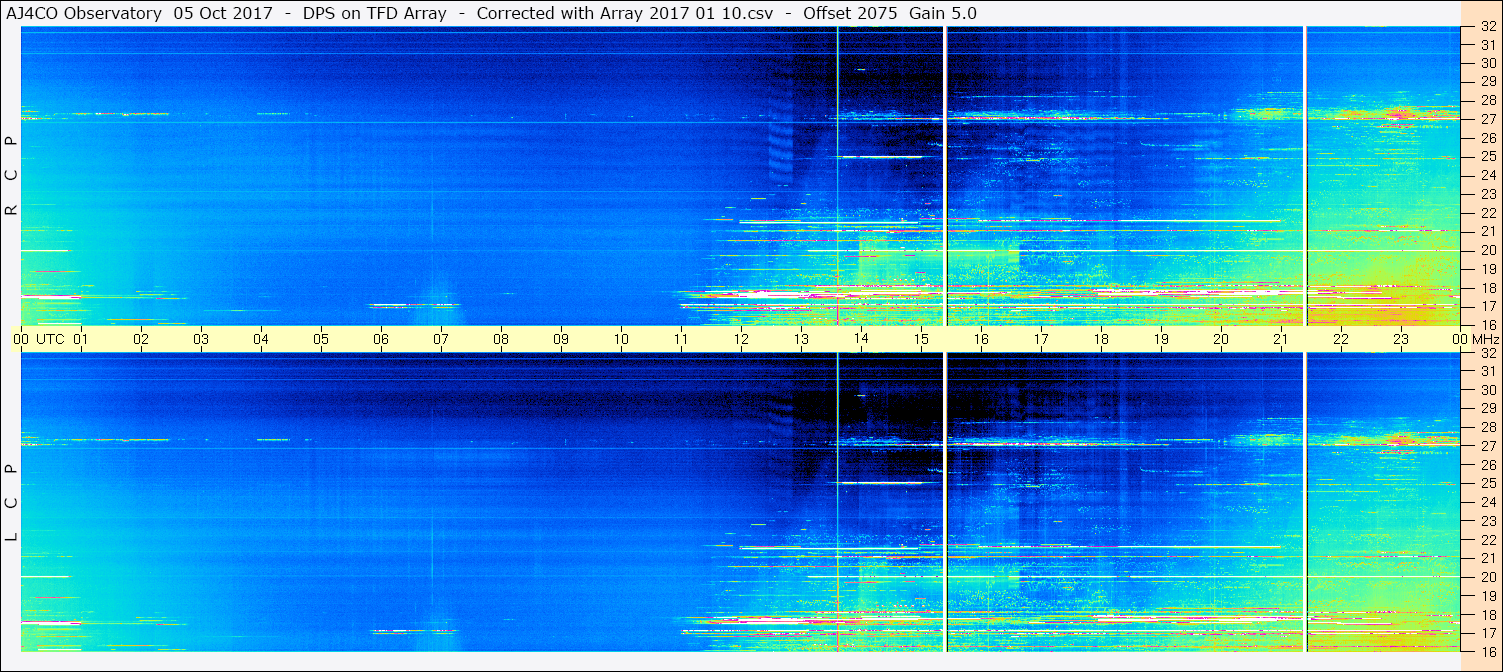Select hour 17 on the UTC axis
This screenshot has width=1503, height=672.
[x=1041, y=339]
